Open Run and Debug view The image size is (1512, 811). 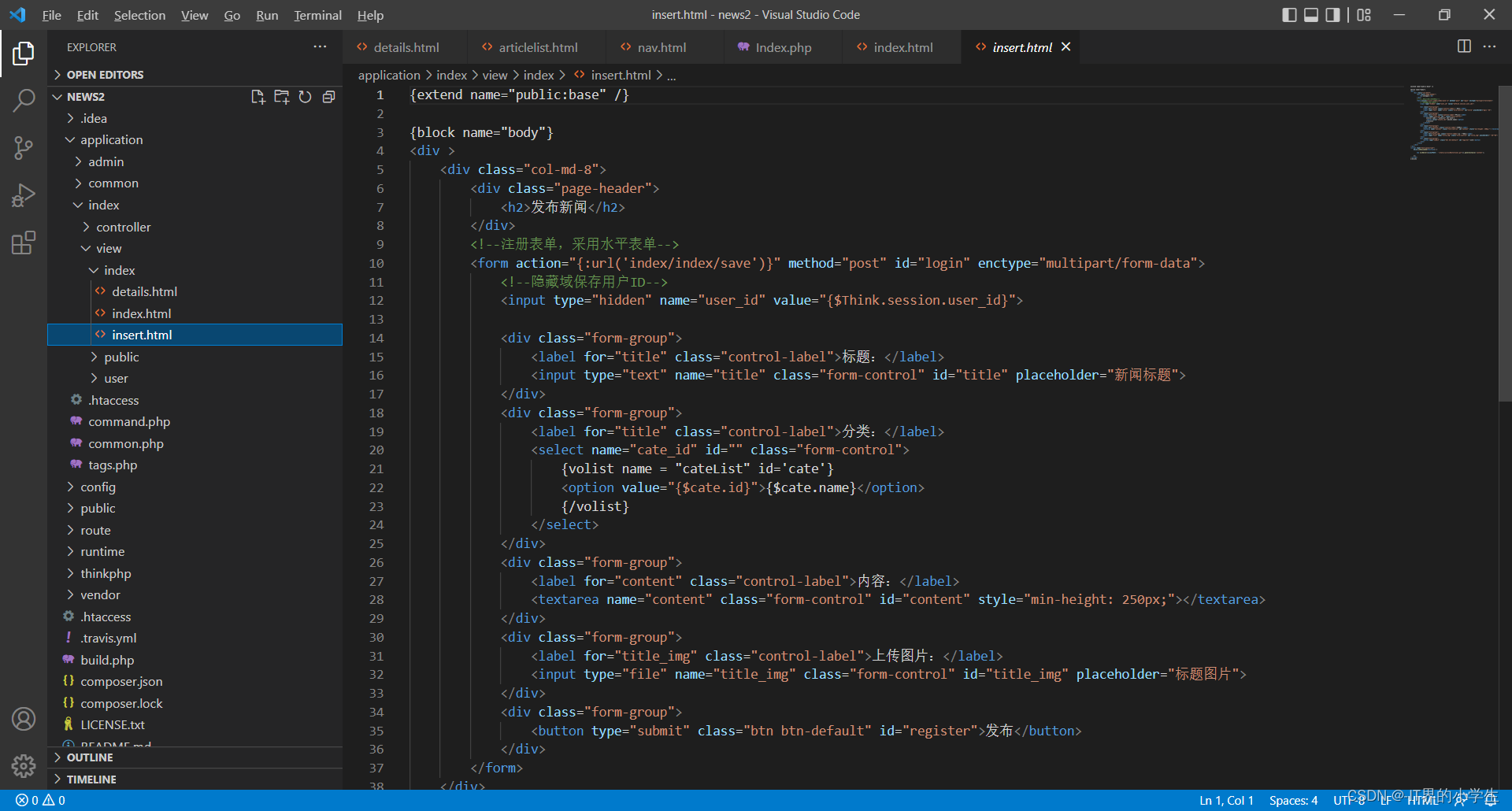[x=24, y=194]
